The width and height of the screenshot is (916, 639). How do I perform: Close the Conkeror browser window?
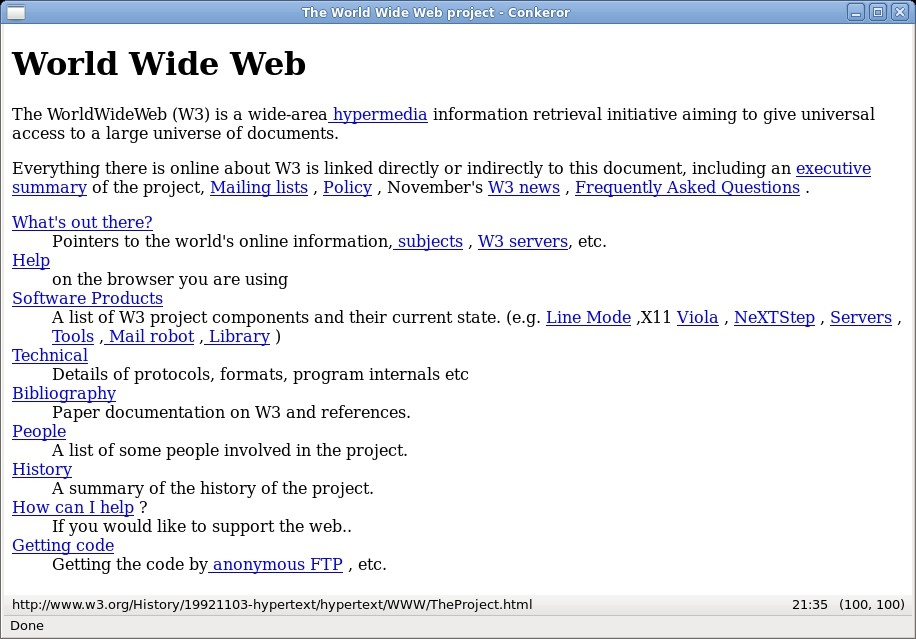898,12
